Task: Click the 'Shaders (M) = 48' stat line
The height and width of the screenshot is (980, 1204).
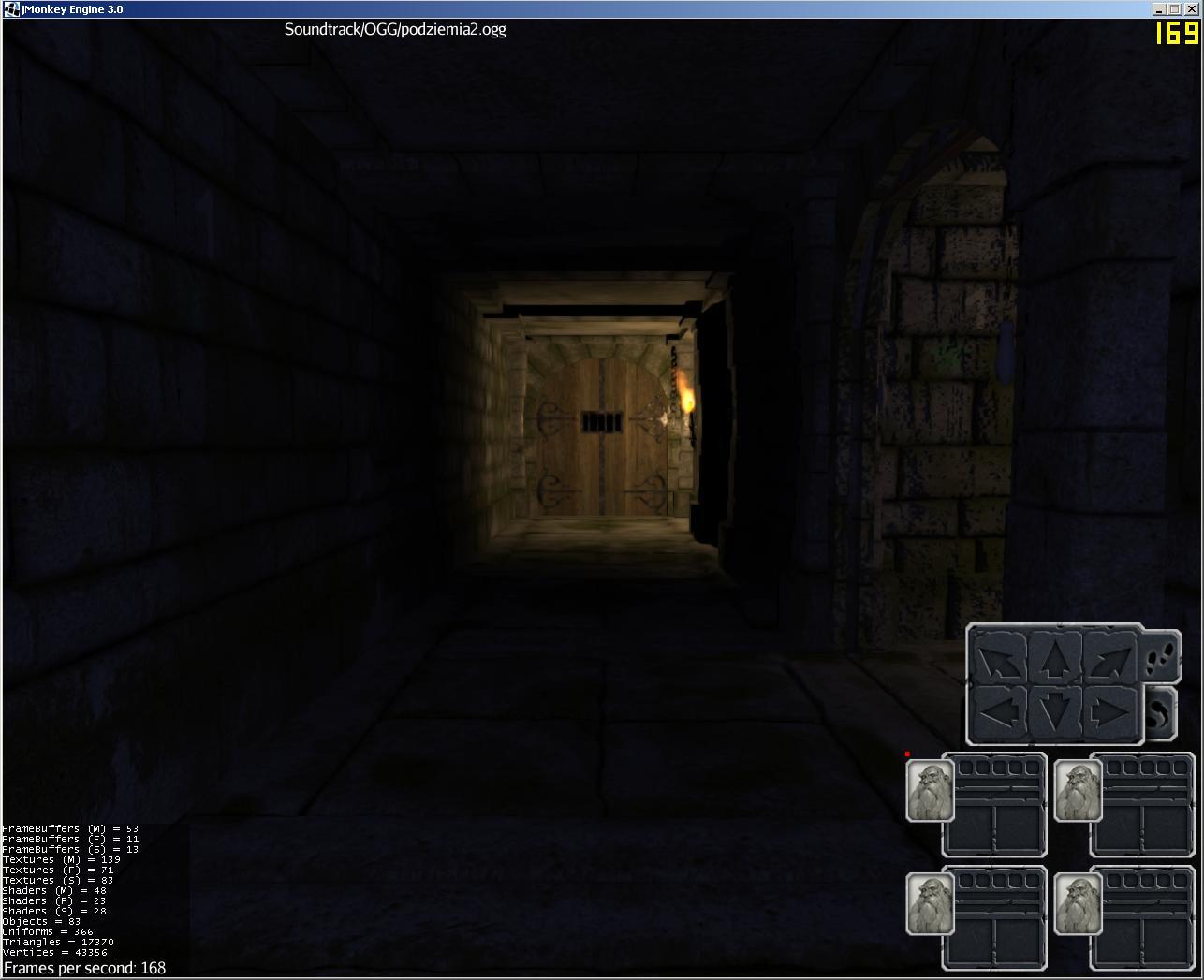Action: click(55, 891)
